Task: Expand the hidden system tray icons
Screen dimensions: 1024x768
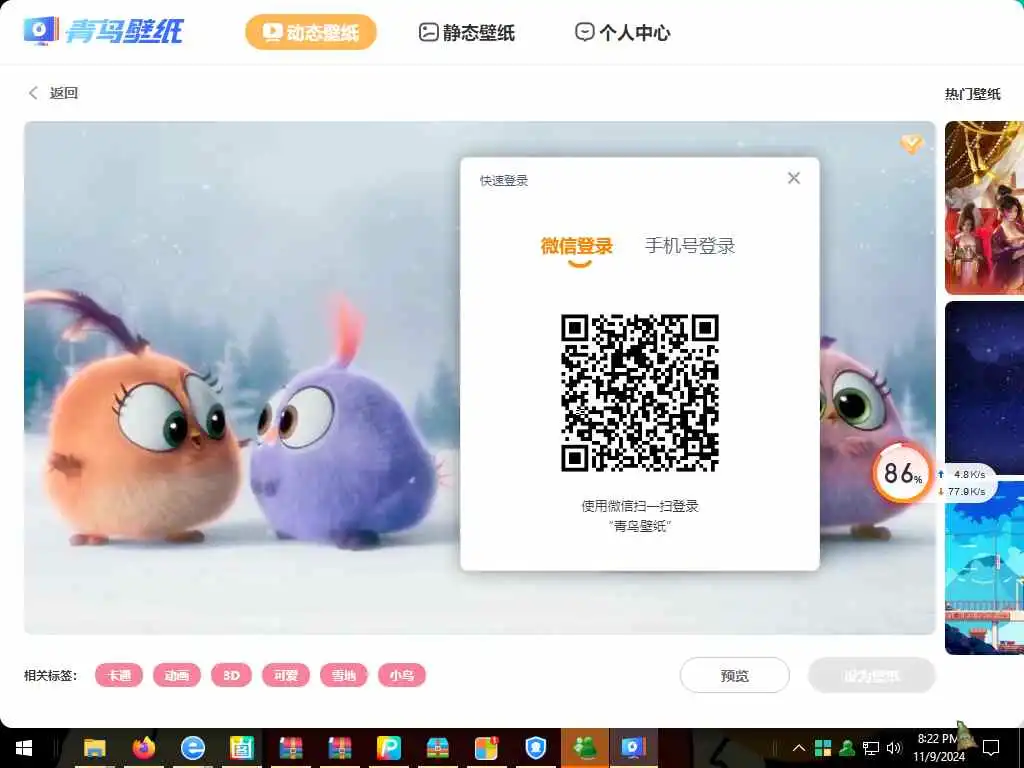Action: 799,748
